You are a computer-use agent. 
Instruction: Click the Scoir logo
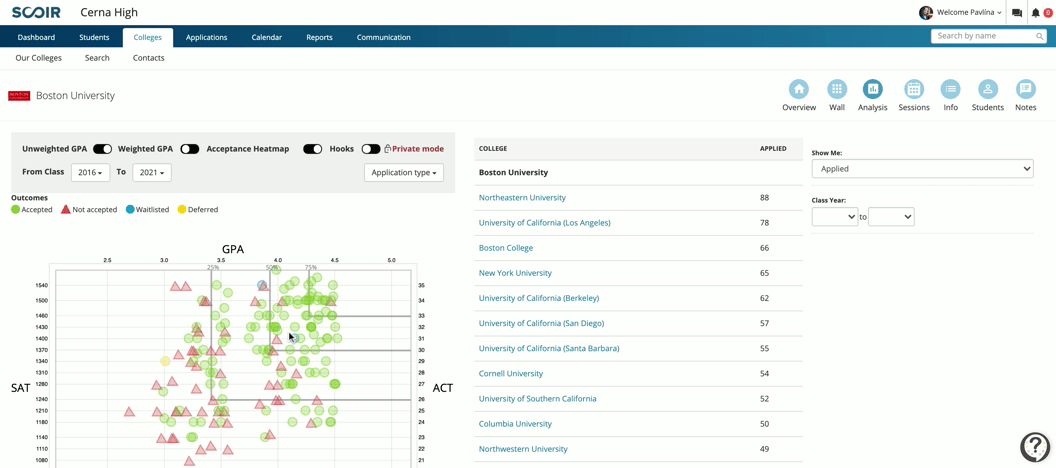[36, 13]
